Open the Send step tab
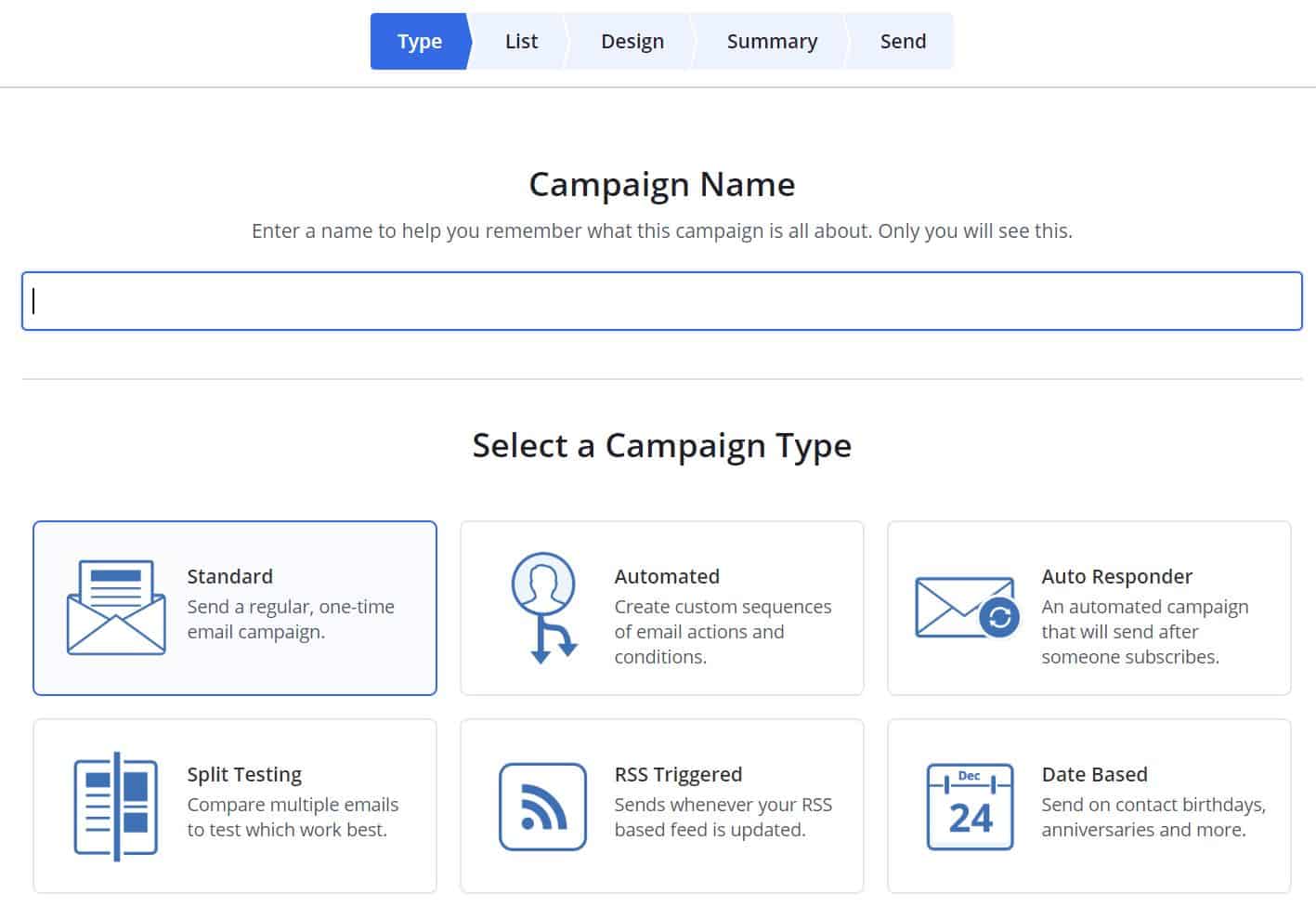This screenshot has width=1316, height=906. point(903,42)
